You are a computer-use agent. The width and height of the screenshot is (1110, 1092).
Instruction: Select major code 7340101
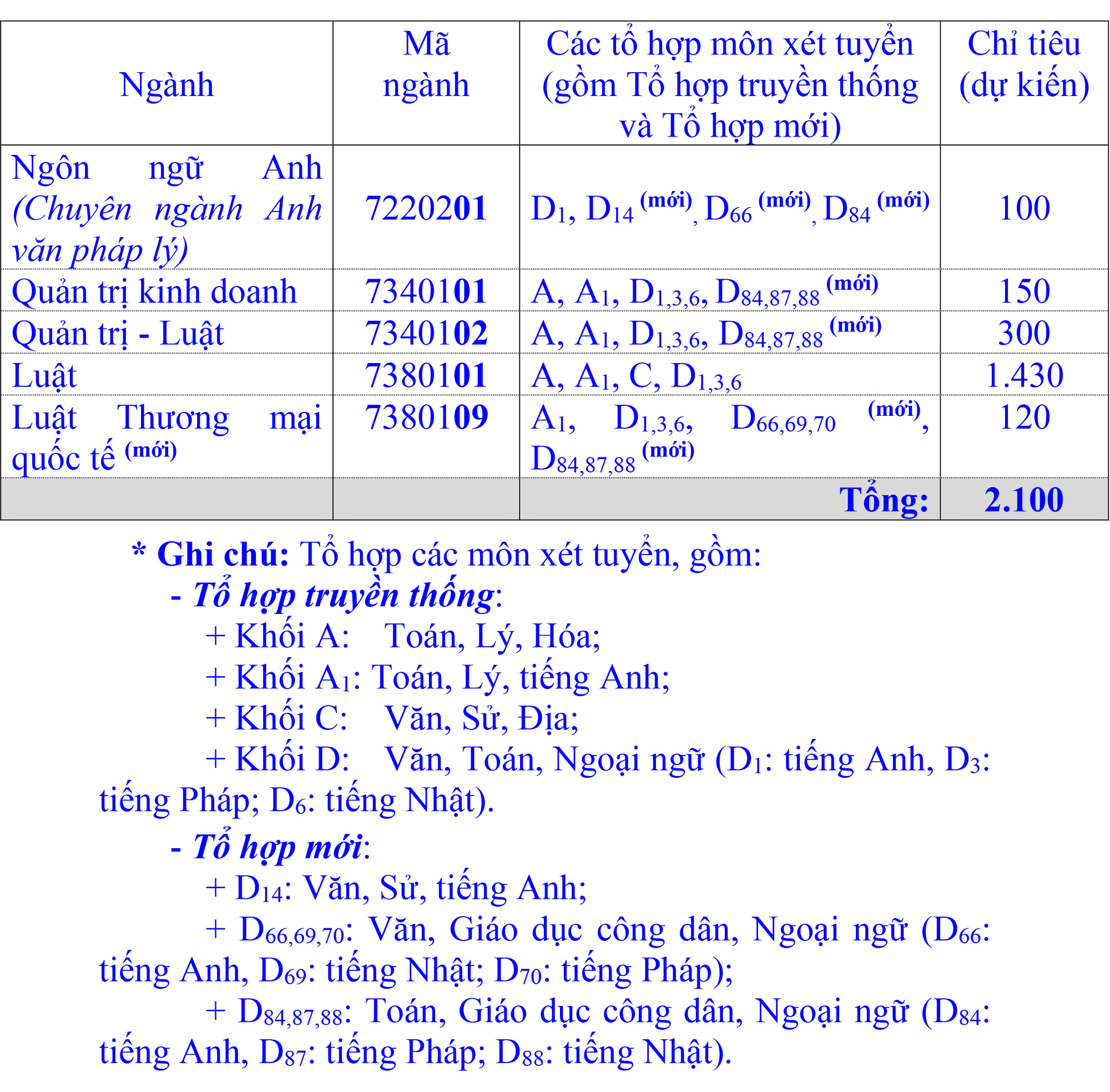(x=426, y=291)
